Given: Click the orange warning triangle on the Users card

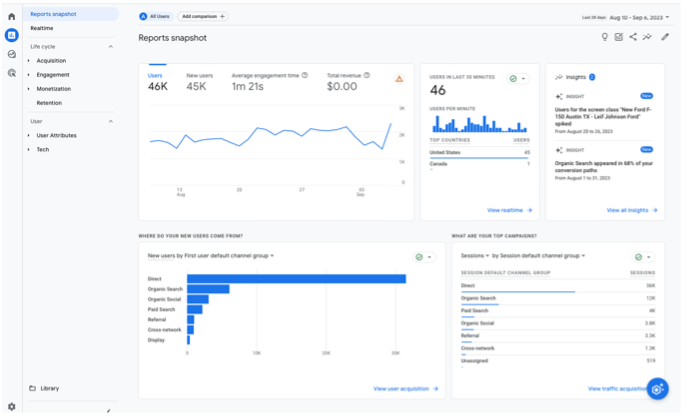Looking at the screenshot, I should pos(399,78).
